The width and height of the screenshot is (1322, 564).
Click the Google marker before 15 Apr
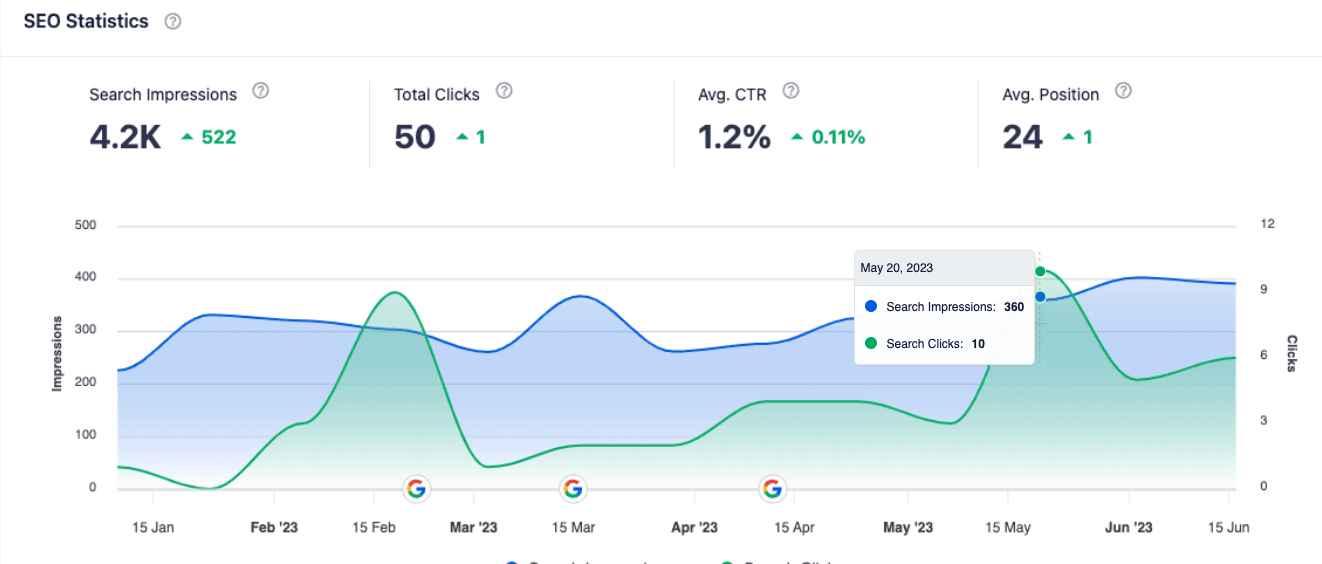[x=772, y=489]
